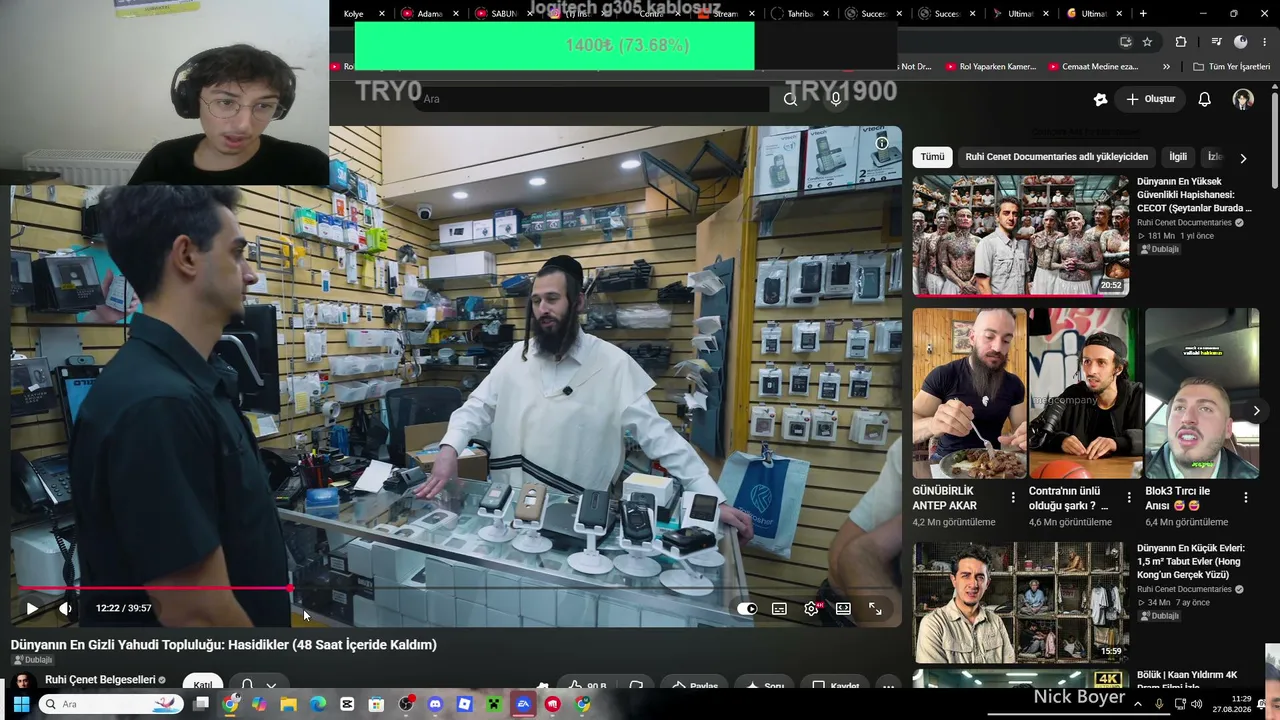Seek along the red video progress bar
The image size is (1280, 720).
click(455, 588)
